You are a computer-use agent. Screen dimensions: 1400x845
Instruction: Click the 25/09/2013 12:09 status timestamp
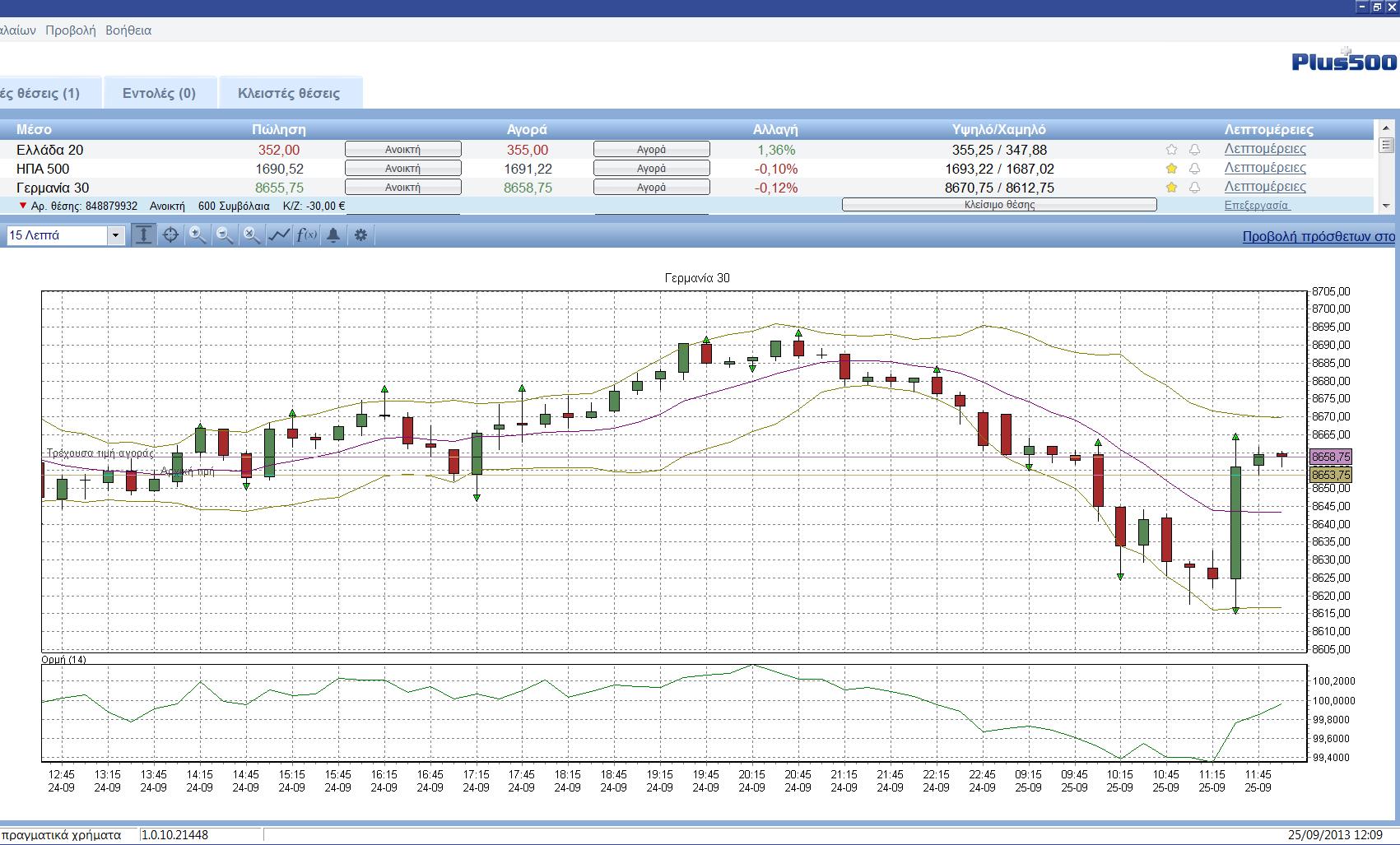pos(1335,835)
